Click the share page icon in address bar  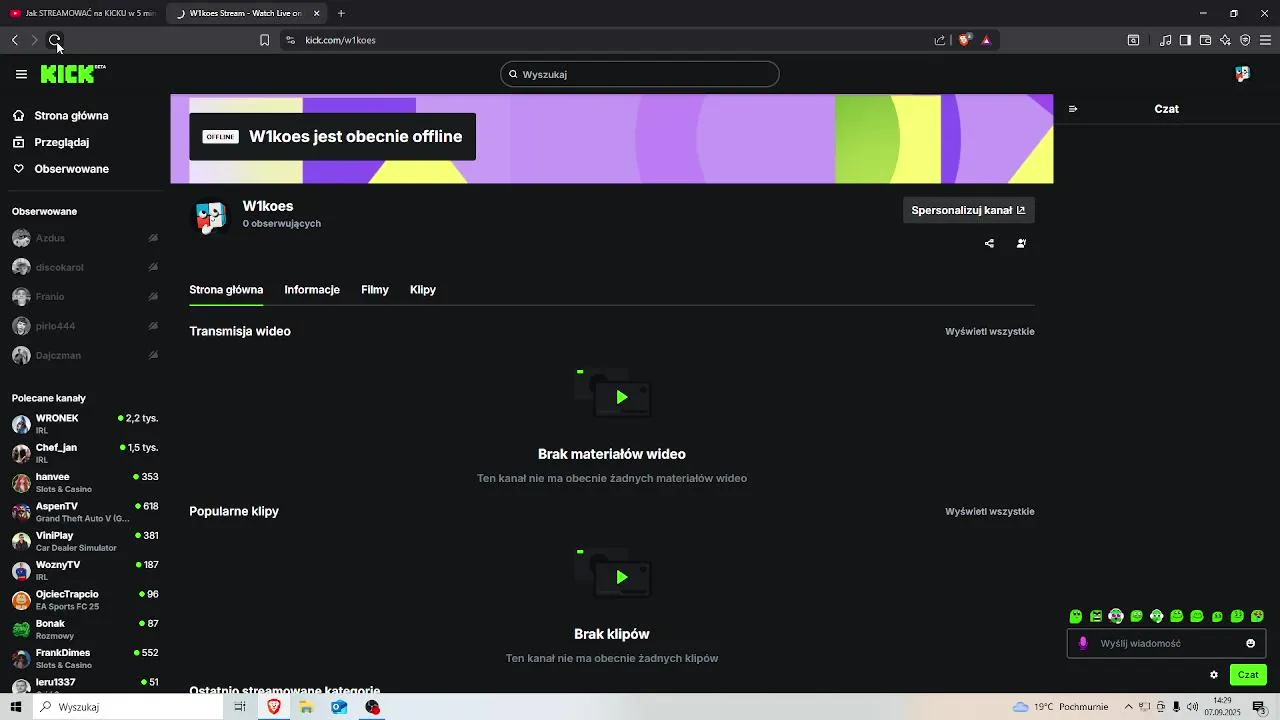pos(940,40)
